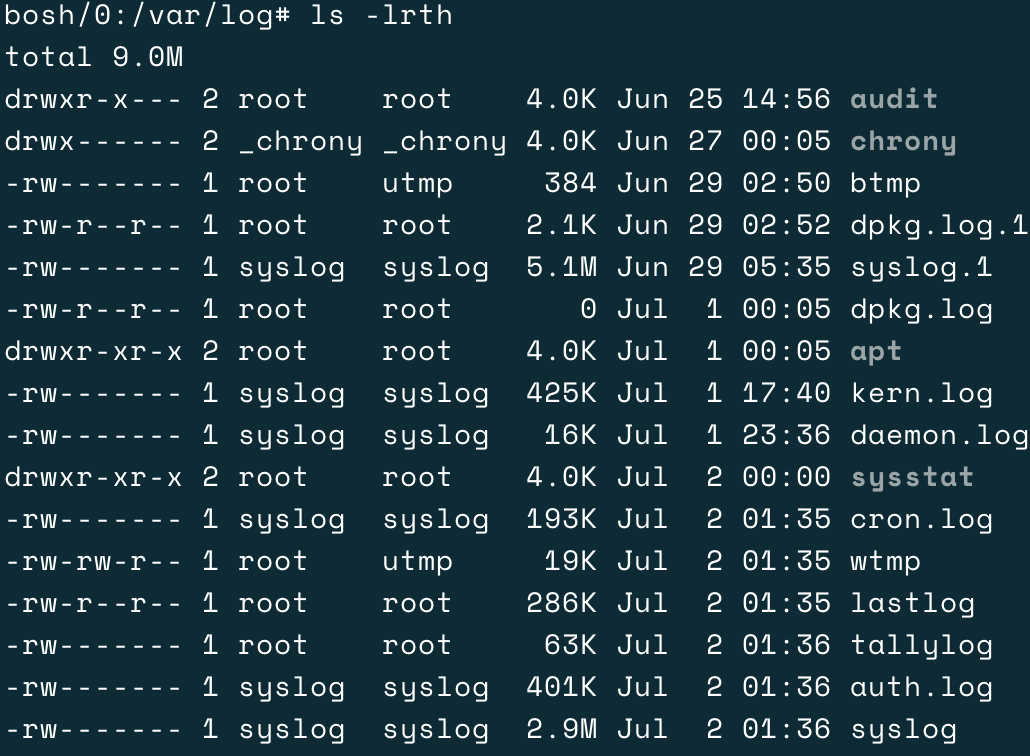Click the chrony directory name
Image resolution: width=1030 pixels, height=756 pixels.
click(903, 141)
